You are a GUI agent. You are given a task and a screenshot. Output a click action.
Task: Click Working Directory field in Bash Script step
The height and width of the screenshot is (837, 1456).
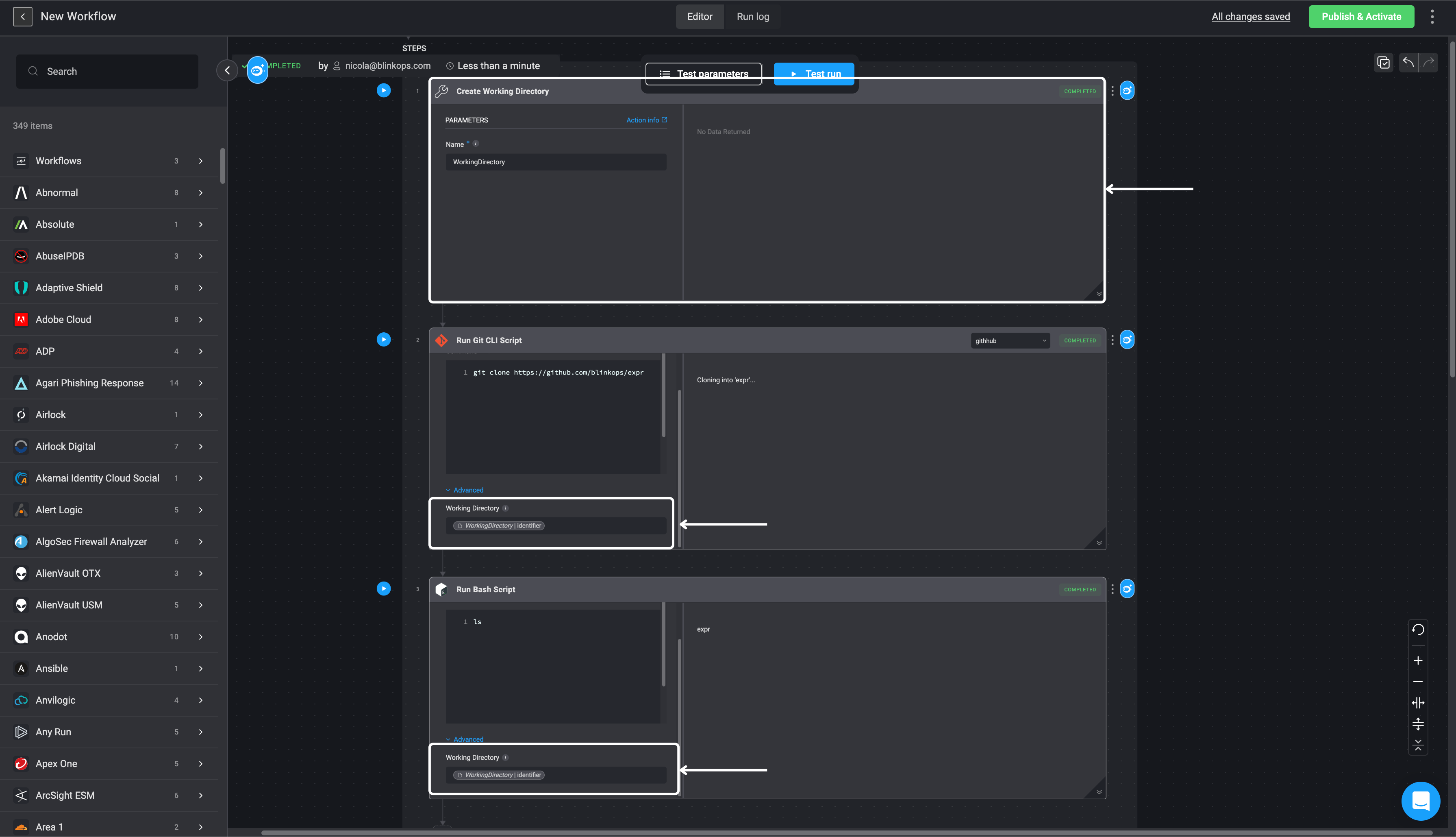tap(556, 775)
